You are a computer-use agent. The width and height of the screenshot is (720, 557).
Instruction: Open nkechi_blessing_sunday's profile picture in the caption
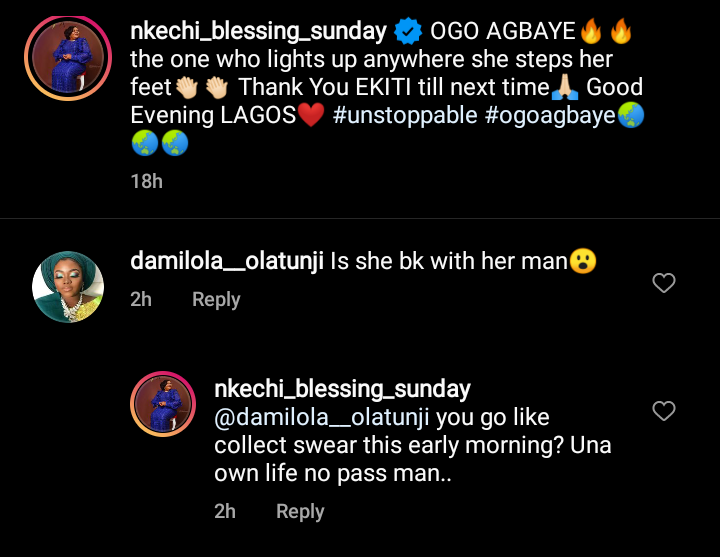click(x=68, y=58)
